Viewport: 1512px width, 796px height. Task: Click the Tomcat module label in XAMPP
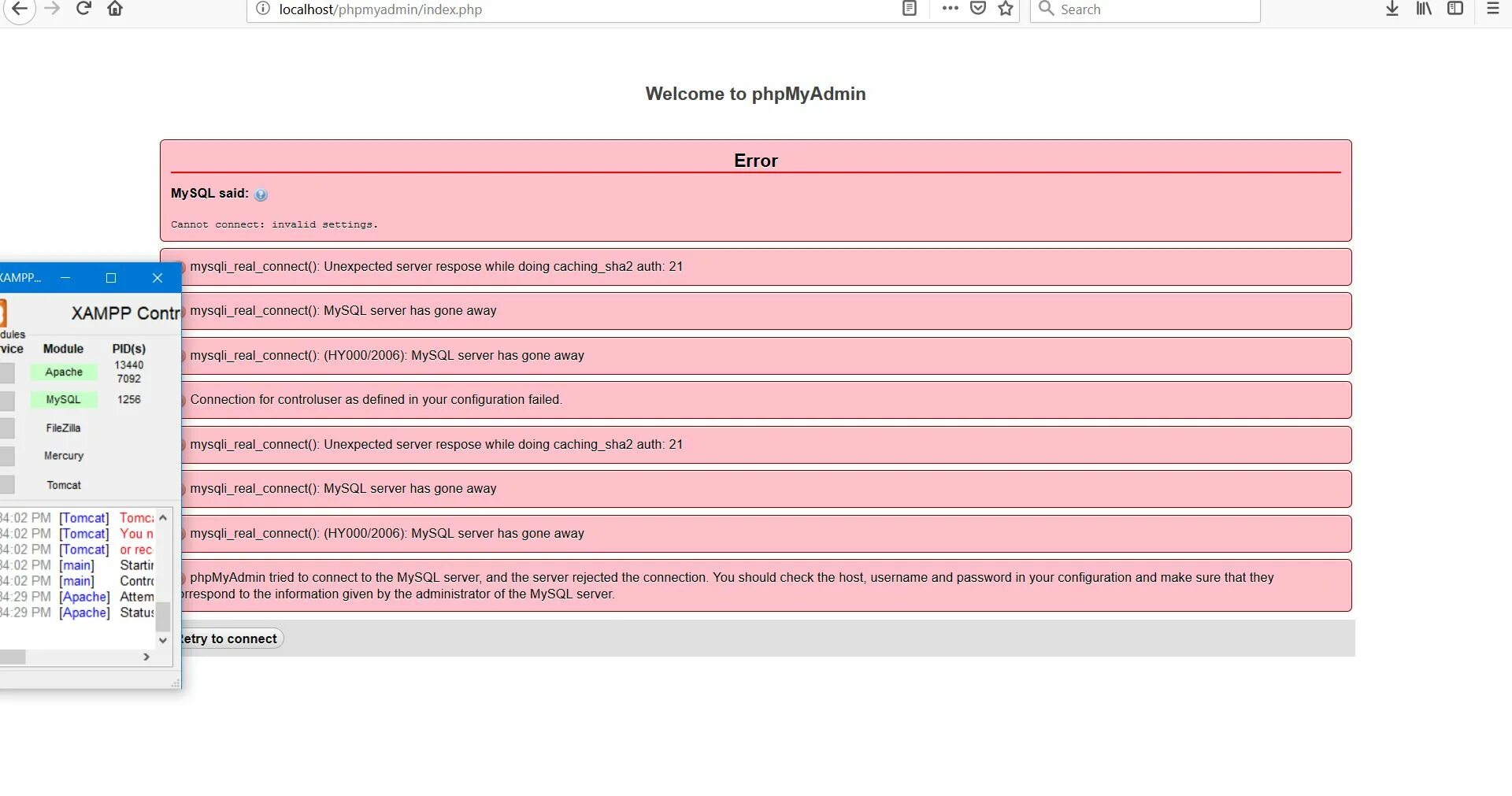tap(64, 485)
